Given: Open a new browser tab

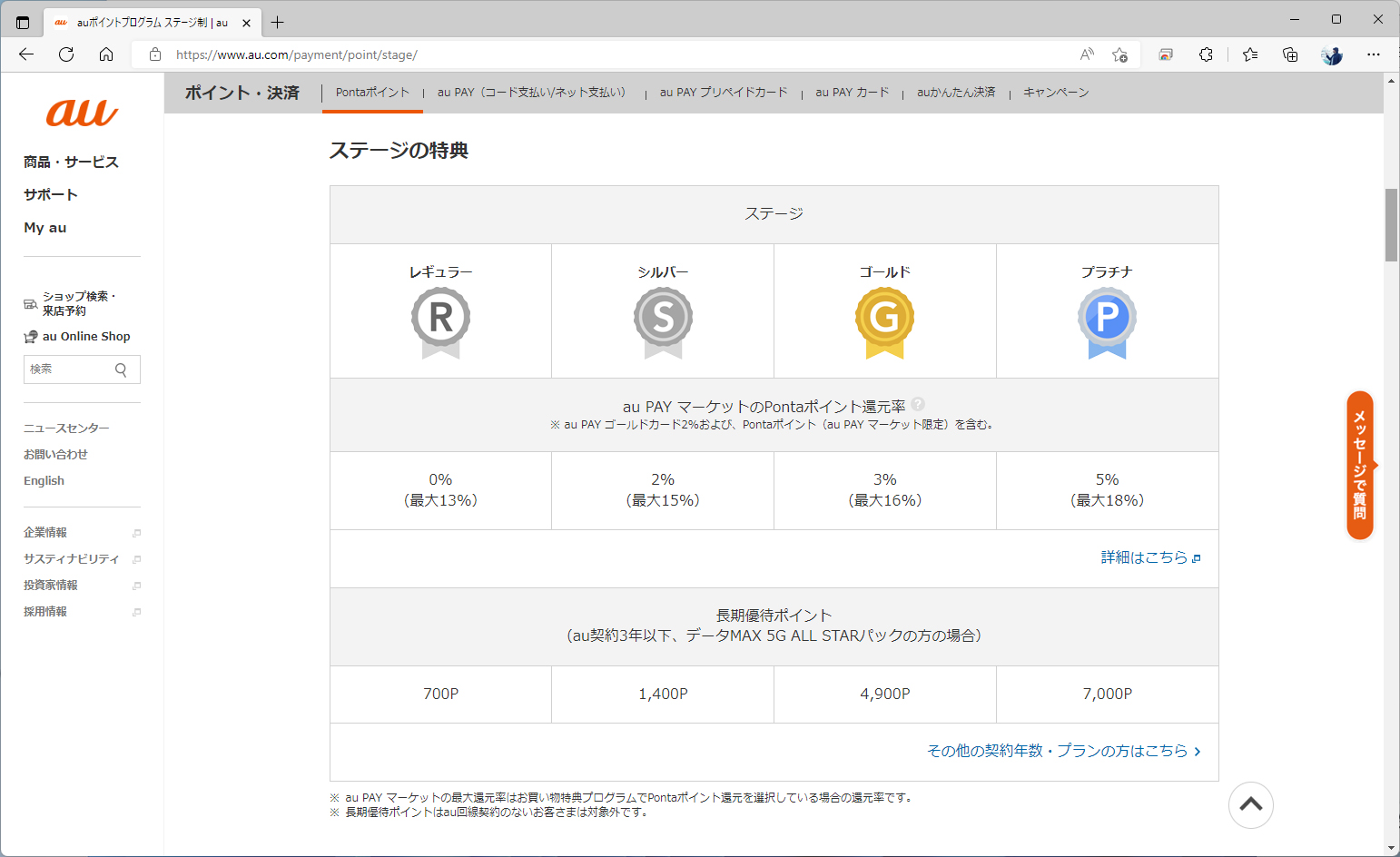Looking at the screenshot, I should coord(278,23).
